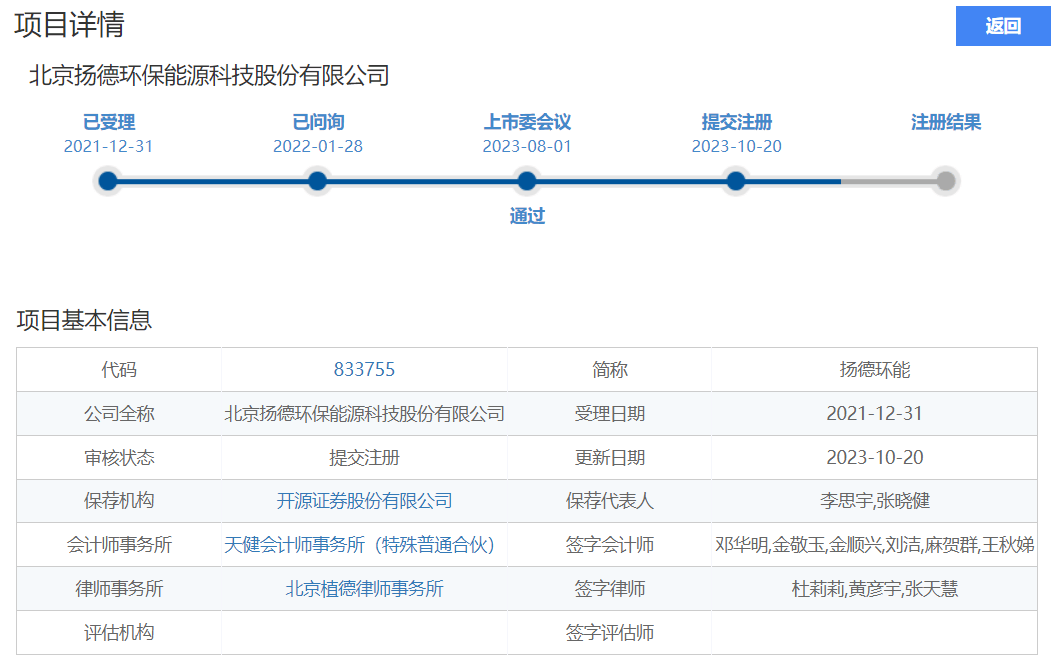Click timeline date 2022-01-28

click(x=317, y=147)
